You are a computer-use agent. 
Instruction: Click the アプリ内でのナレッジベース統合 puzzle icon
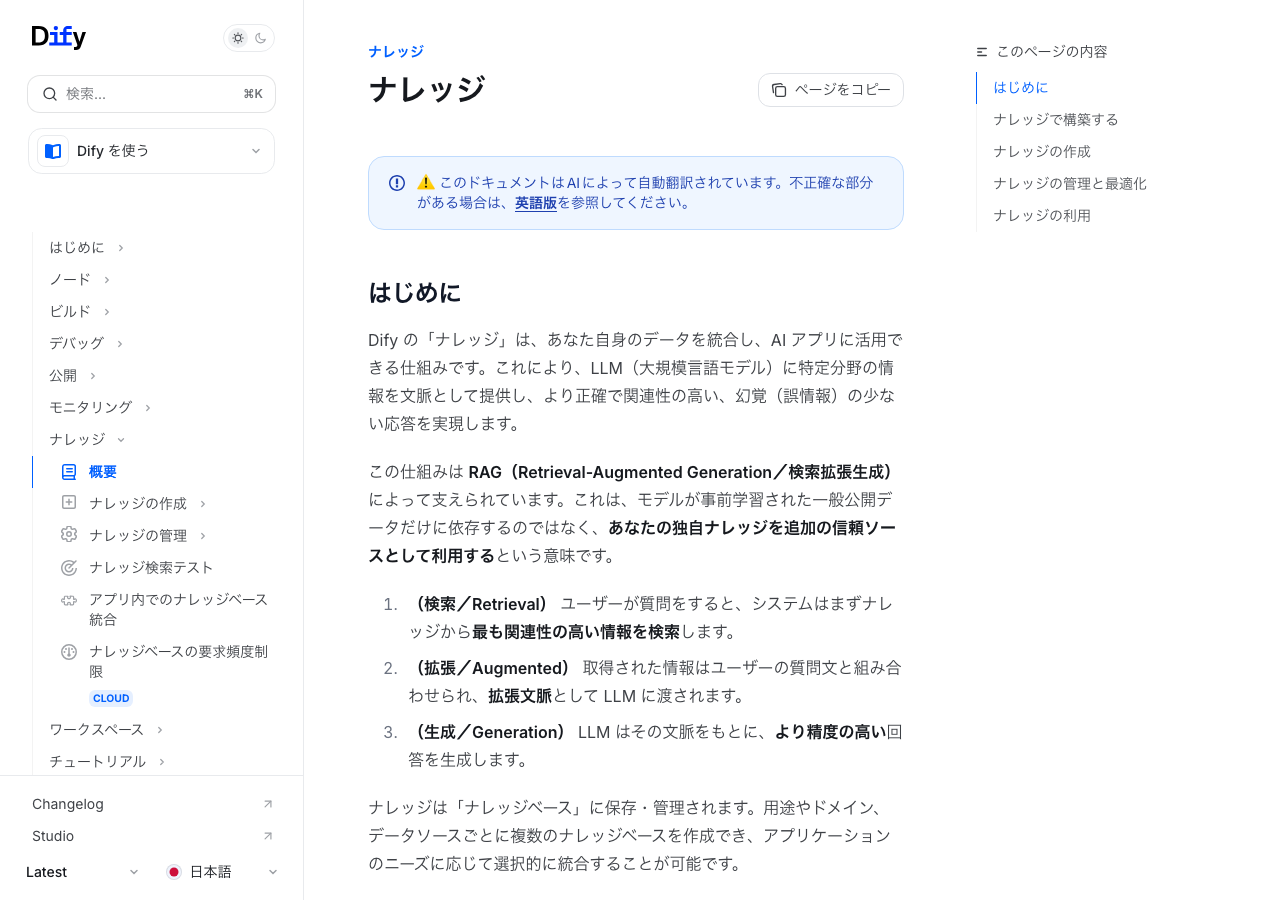(x=69, y=600)
